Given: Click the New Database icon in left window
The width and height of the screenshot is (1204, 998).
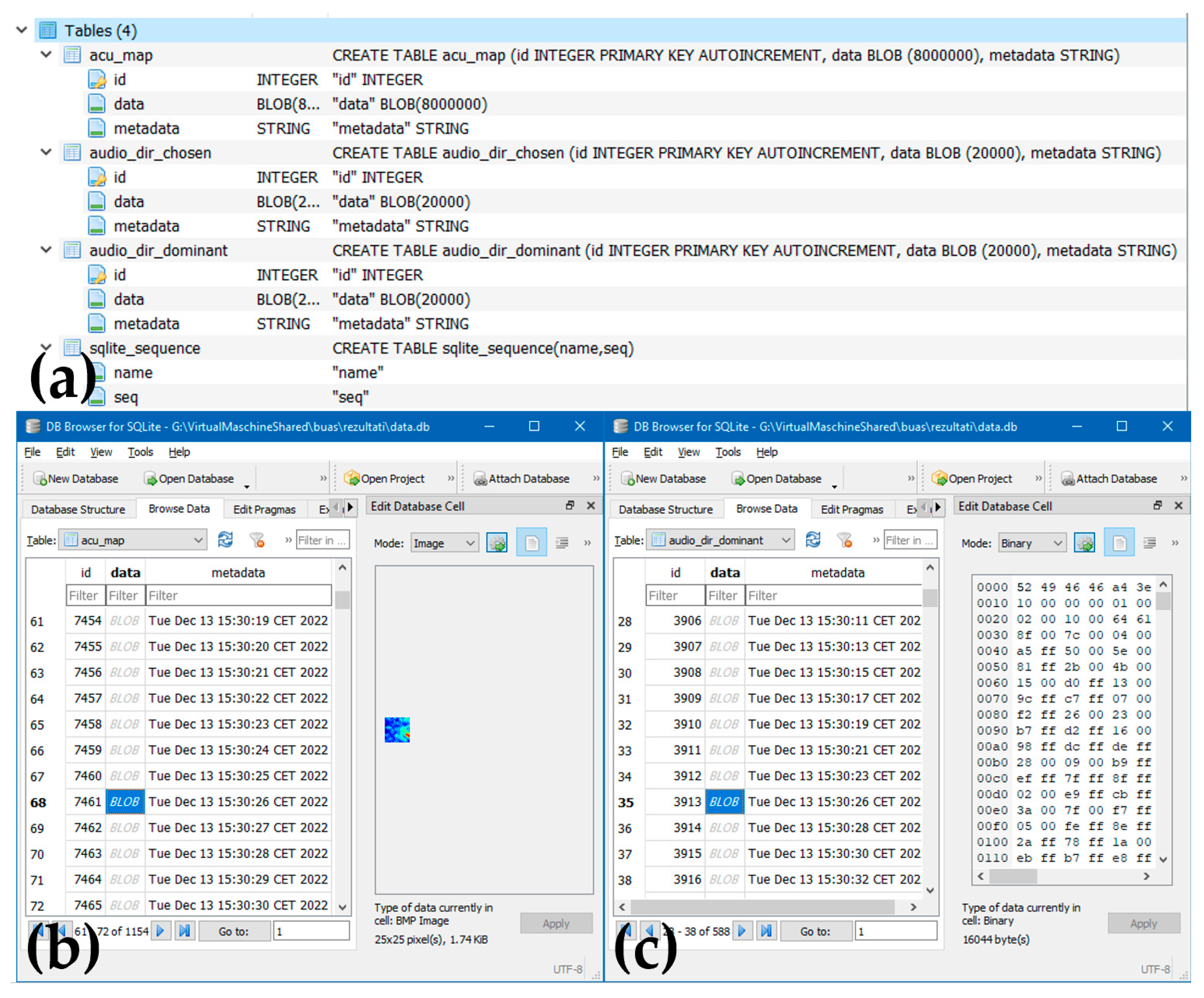Looking at the screenshot, I should tap(40, 479).
